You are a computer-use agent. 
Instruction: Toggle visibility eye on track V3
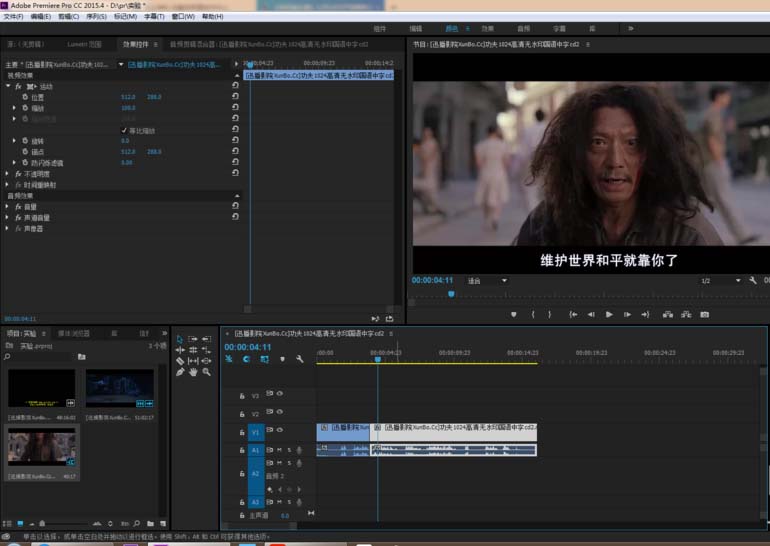coord(280,394)
